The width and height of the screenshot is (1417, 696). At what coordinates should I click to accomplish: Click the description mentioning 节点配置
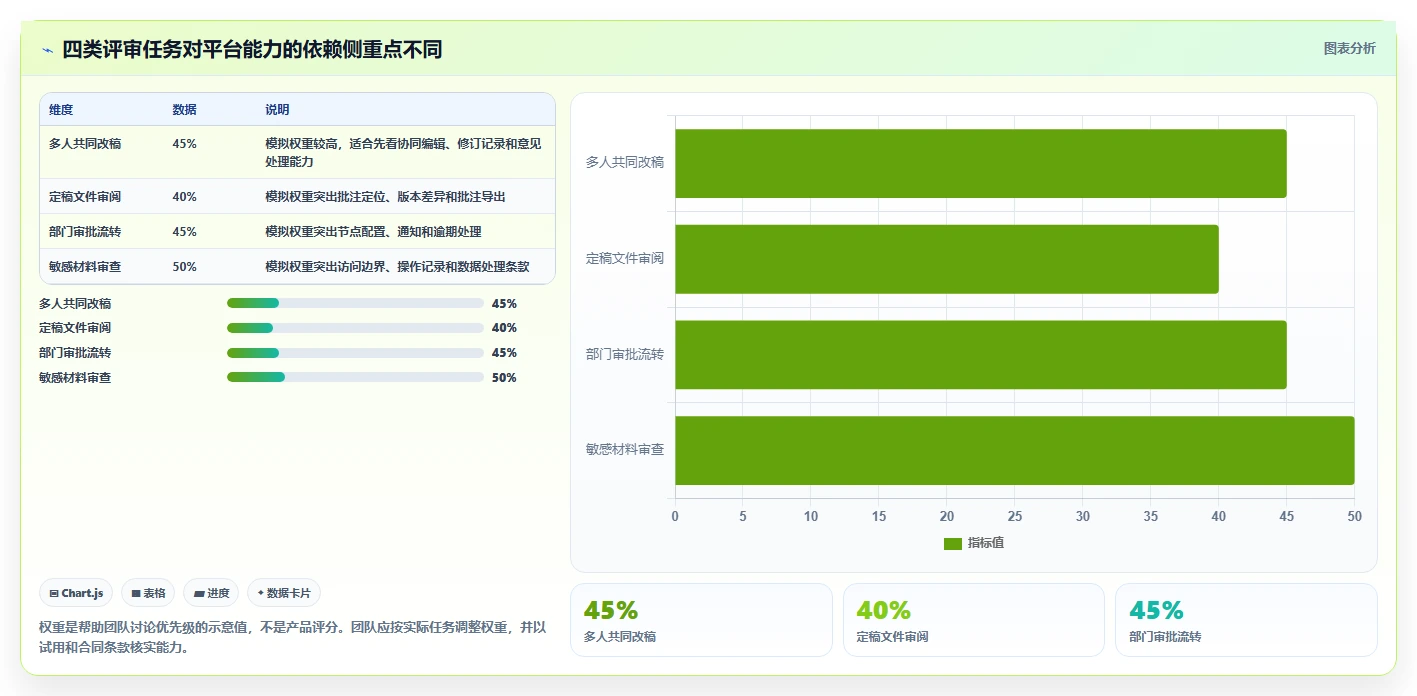pyautogui.click(x=373, y=232)
